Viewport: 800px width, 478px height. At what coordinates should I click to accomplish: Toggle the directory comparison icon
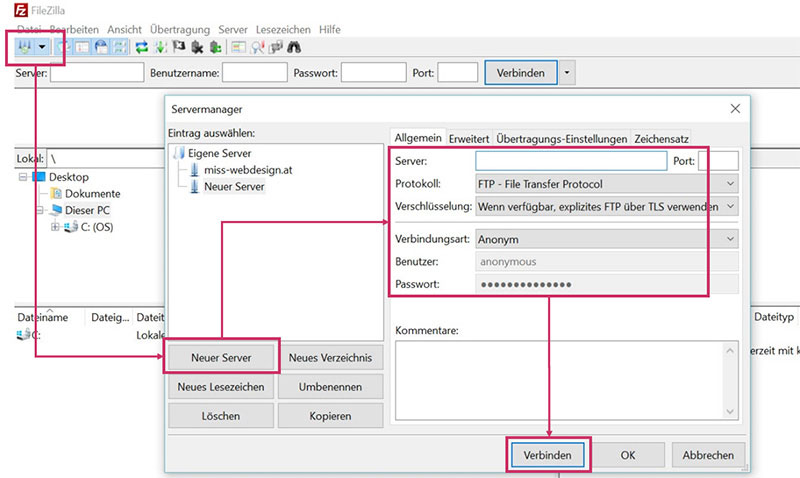pyautogui.click(x=257, y=47)
